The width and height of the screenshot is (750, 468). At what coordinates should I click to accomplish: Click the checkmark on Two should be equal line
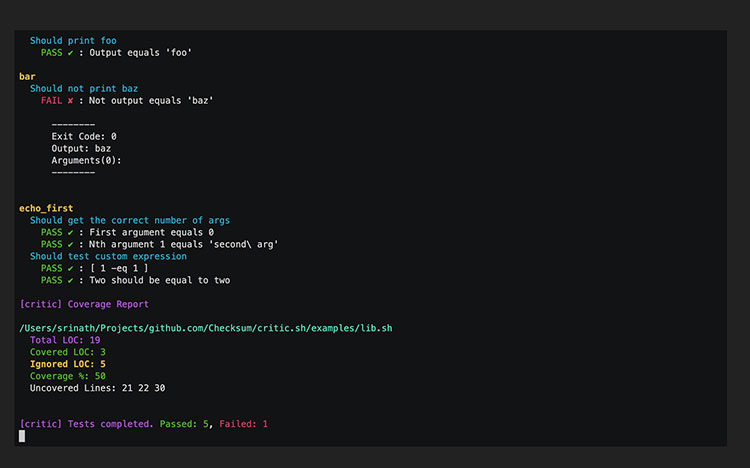(x=70, y=280)
